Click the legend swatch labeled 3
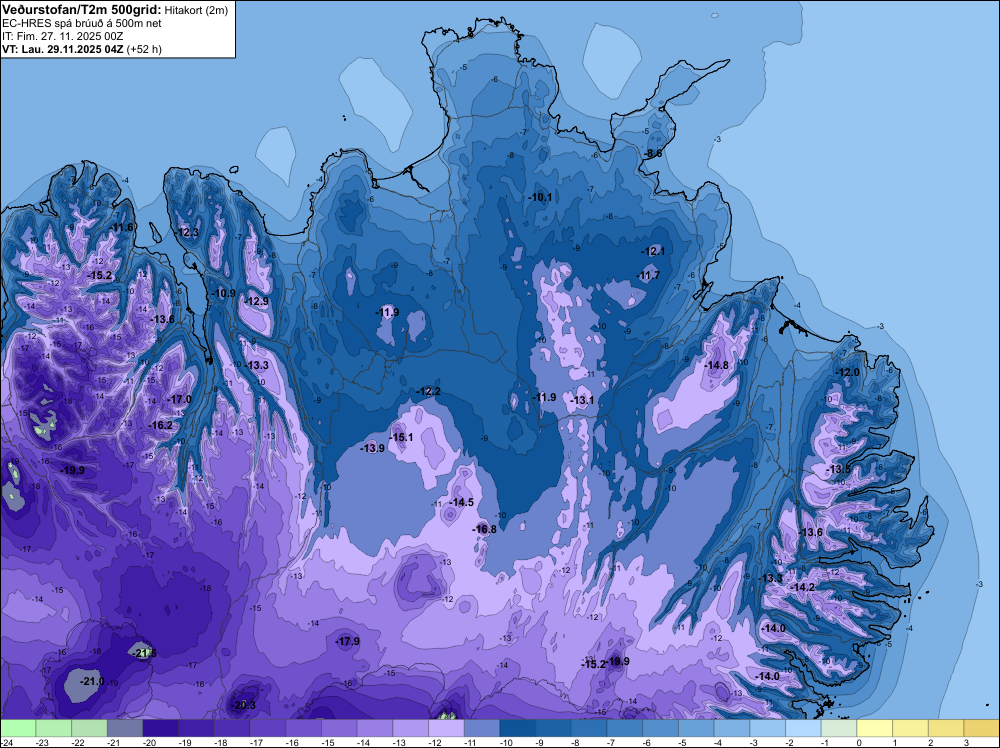 pos(982,728)
